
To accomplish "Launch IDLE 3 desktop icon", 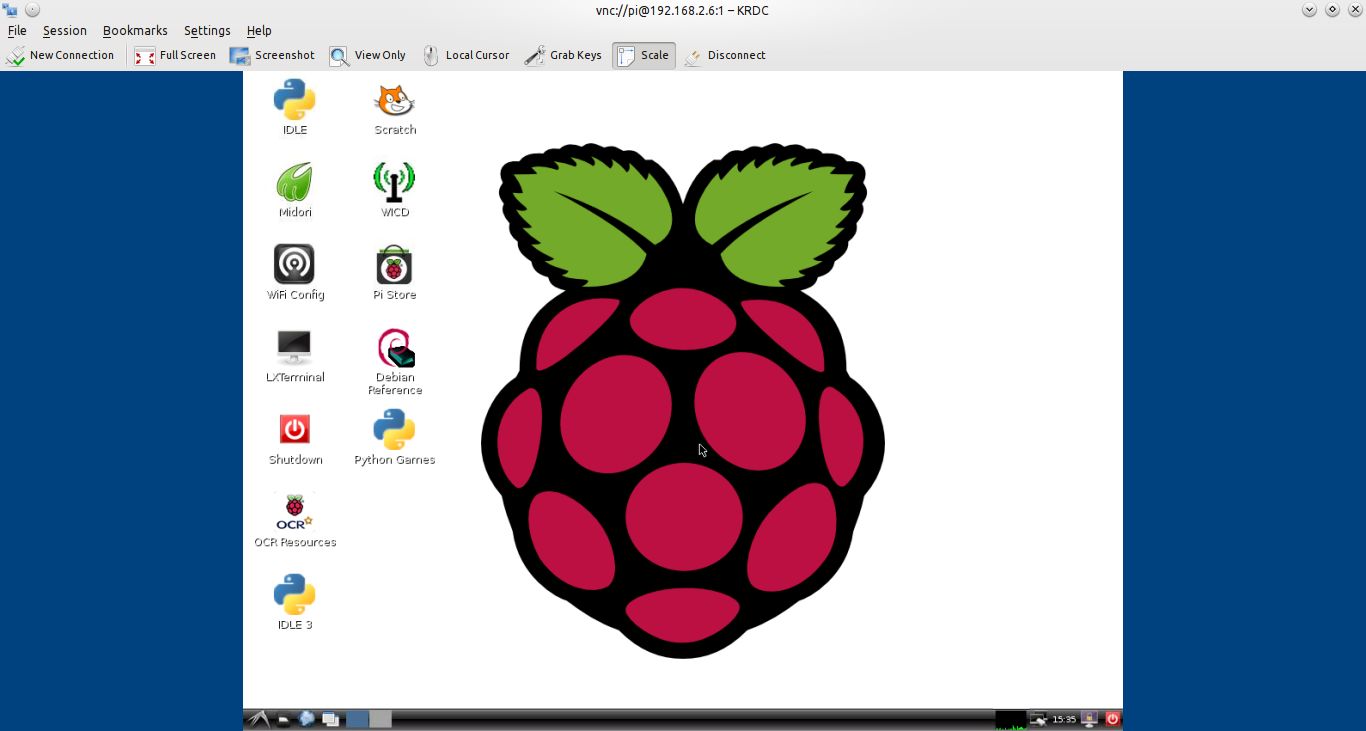I will coord(295,602).
